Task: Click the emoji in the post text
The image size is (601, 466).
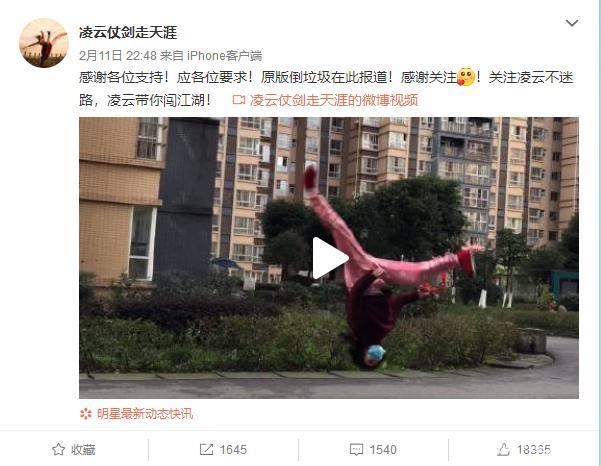Action: pos(466,77)
